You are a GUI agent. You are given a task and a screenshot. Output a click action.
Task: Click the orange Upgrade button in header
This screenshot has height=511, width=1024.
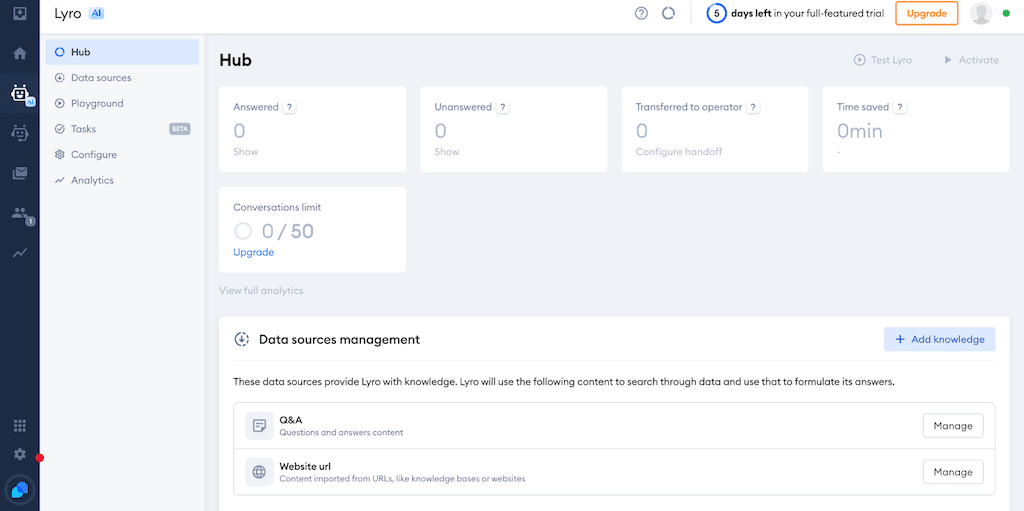click(x=927, y=13)
